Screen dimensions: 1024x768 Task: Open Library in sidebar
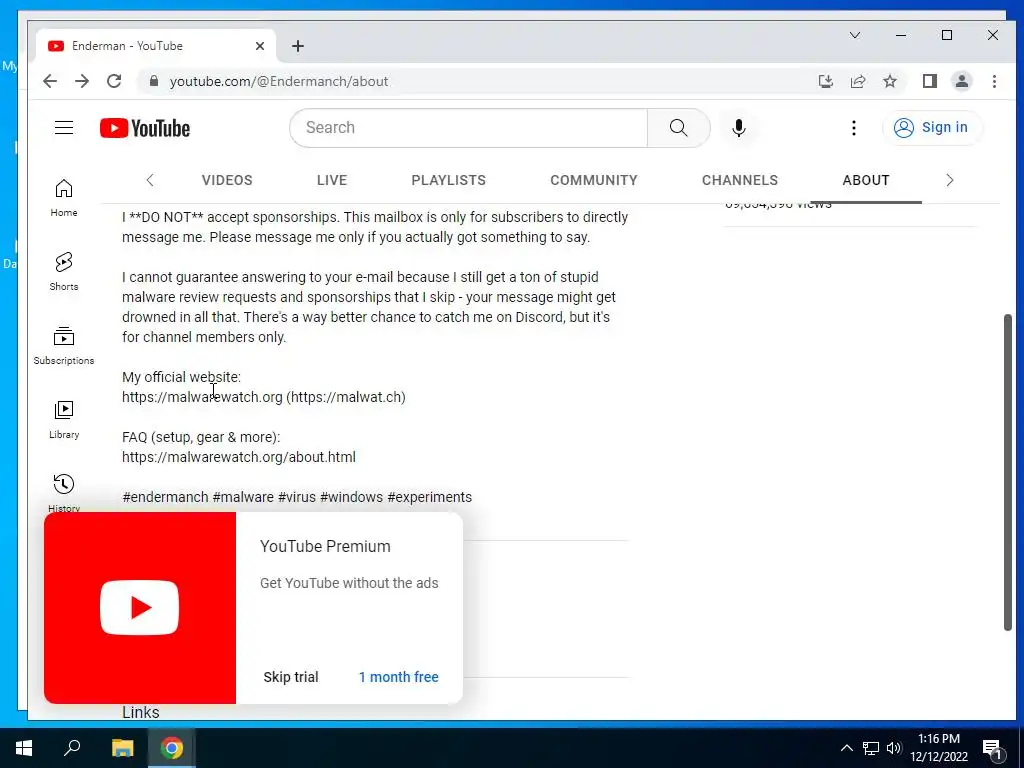(x=64, y=420)
